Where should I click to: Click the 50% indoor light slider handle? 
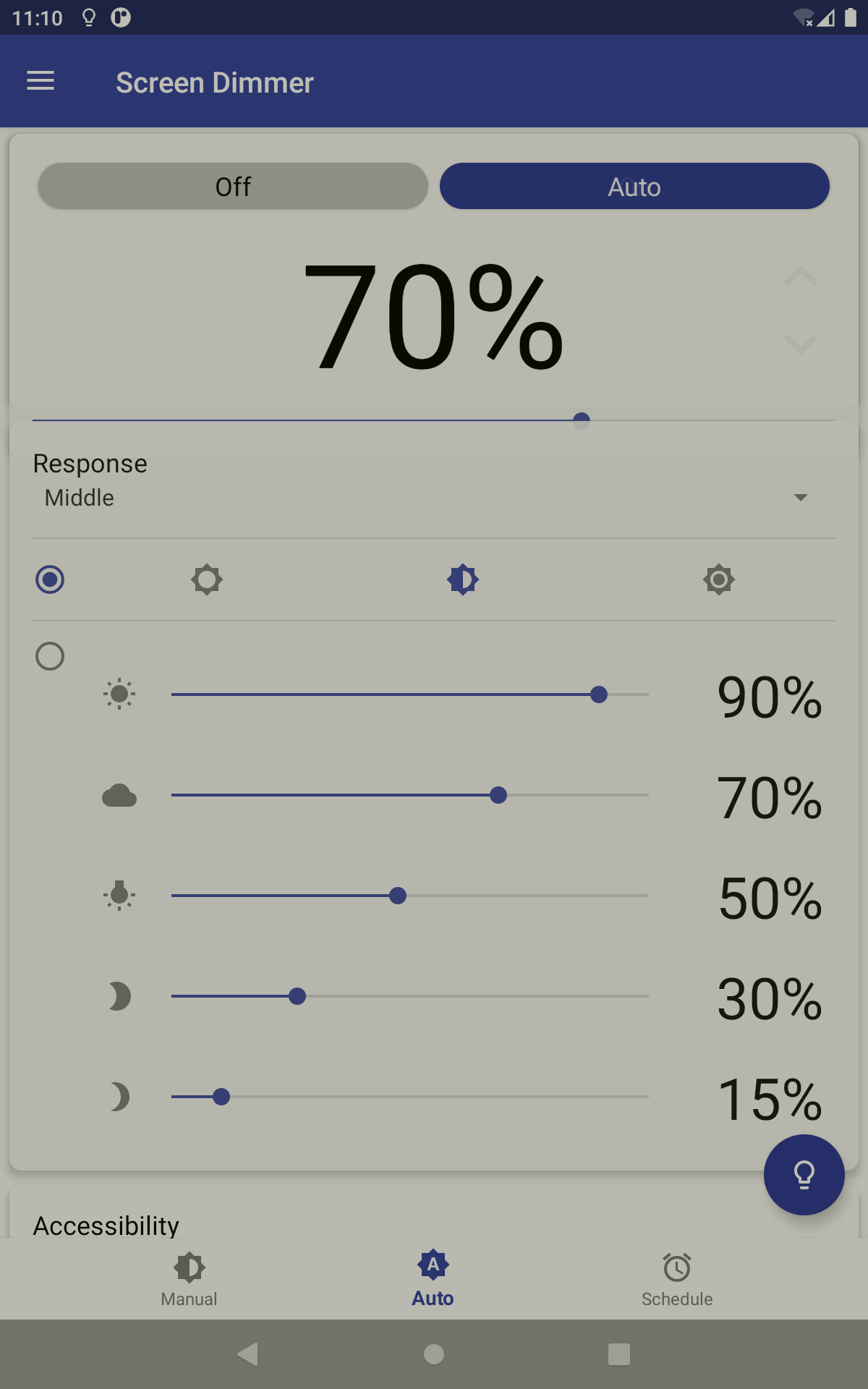(x=398, y=896)
